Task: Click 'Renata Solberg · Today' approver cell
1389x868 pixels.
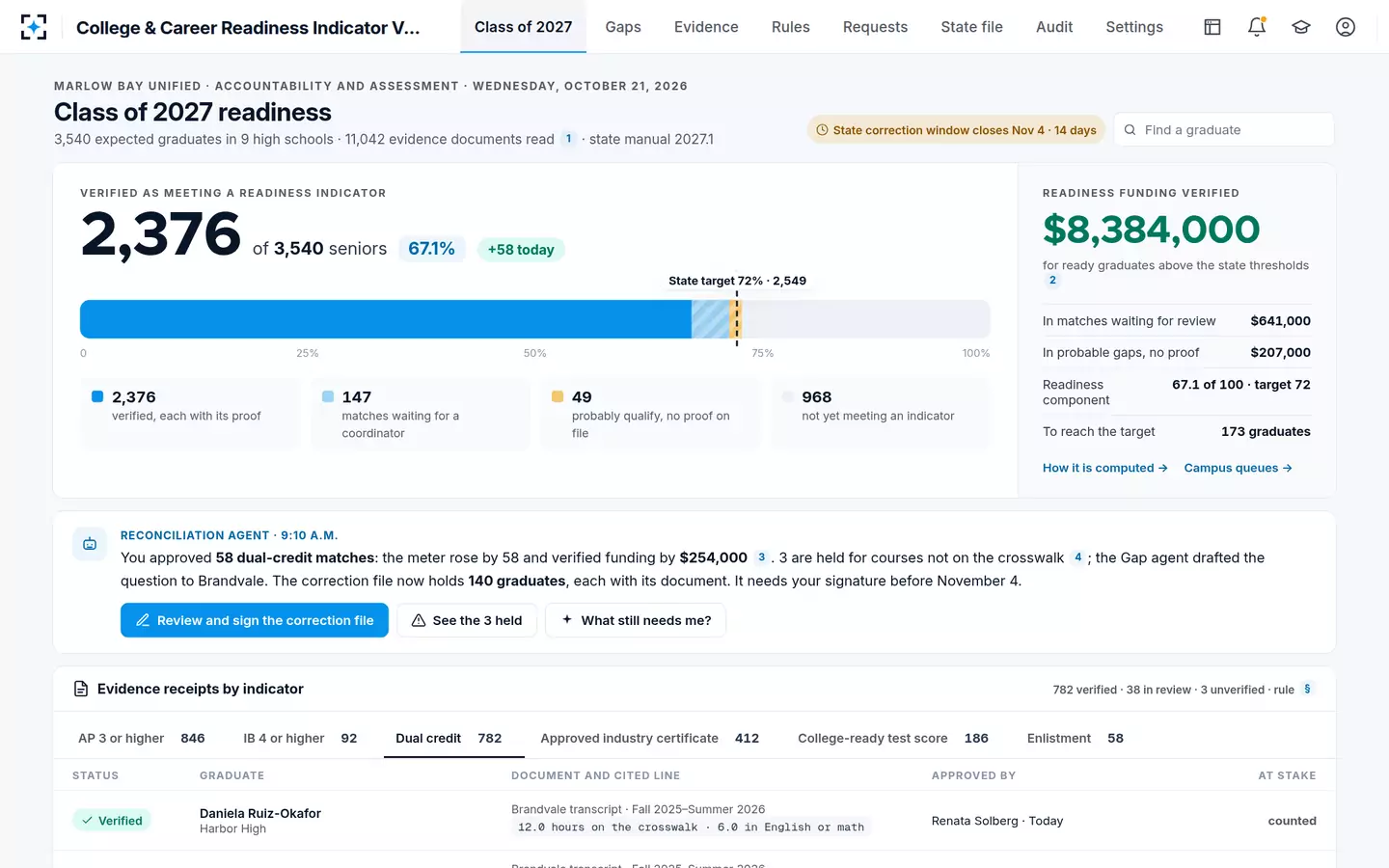Action: pyautogui.click(x=997, y=821)
